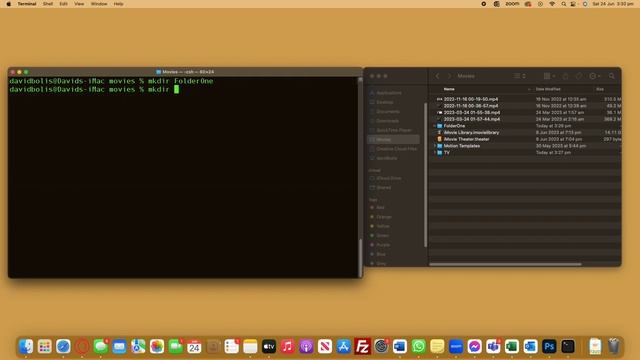Click the Finder horizontal scrollbar
The height and width of the screenshot is (360, 640).
click(x=505, y=264)
